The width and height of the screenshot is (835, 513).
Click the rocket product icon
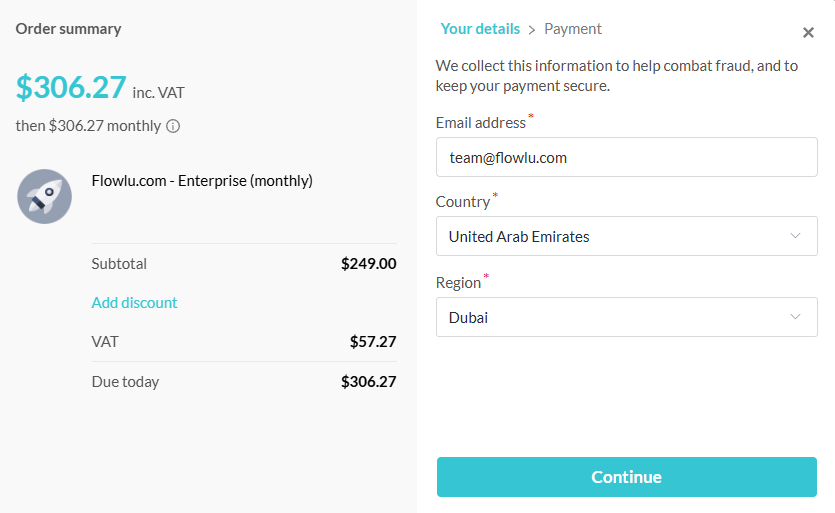(44, 197)
